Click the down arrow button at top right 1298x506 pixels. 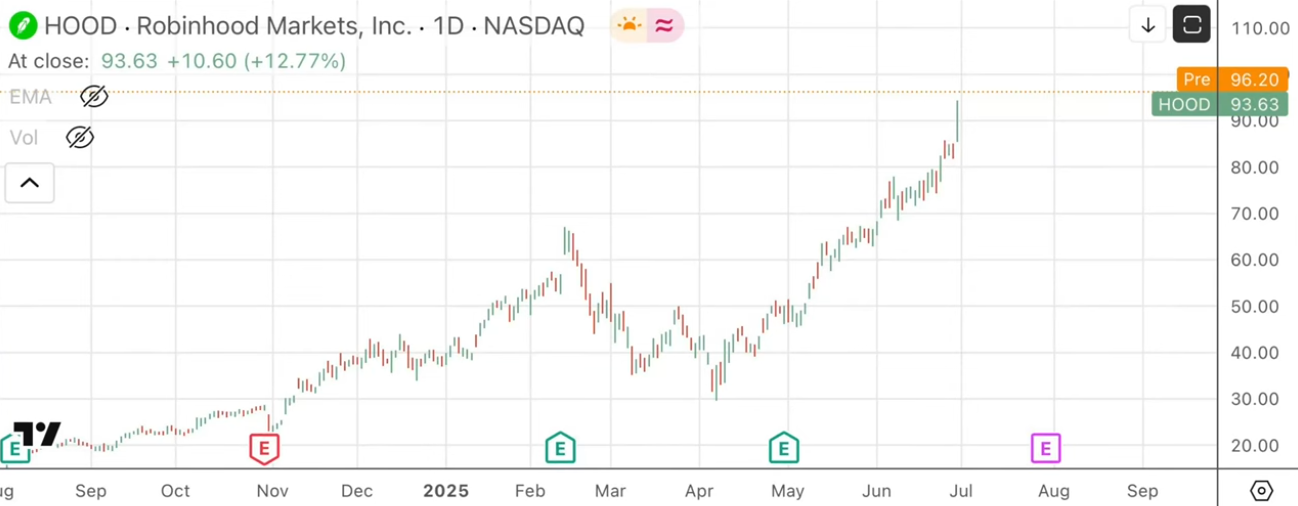pyautogui.click(x=1148, y=26)
